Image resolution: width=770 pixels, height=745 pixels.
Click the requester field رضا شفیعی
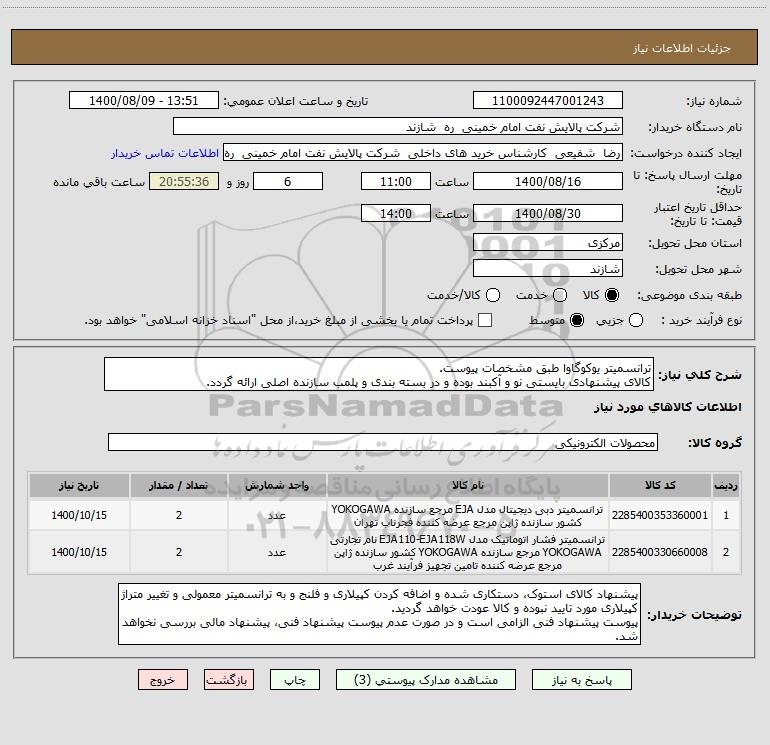coord(423,153)
